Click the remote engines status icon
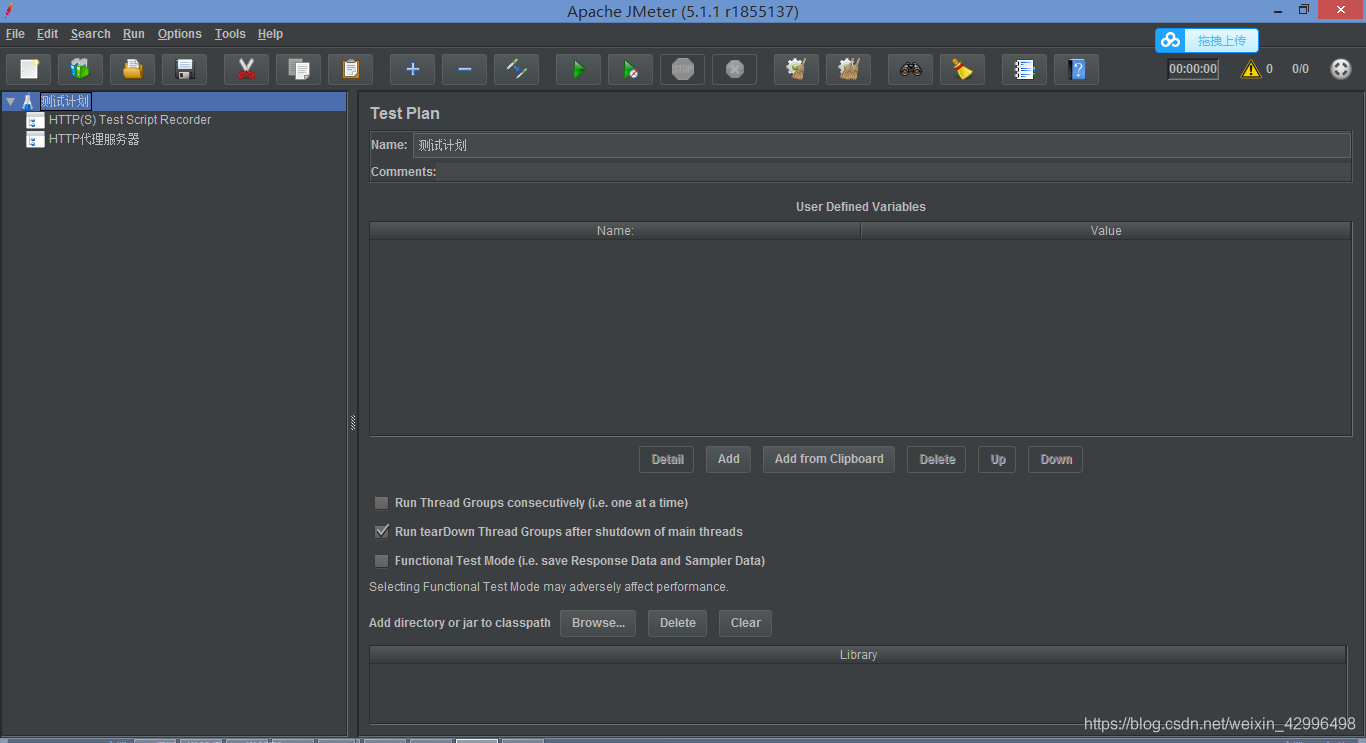The image size is (1366, 743). [1341, 69]
